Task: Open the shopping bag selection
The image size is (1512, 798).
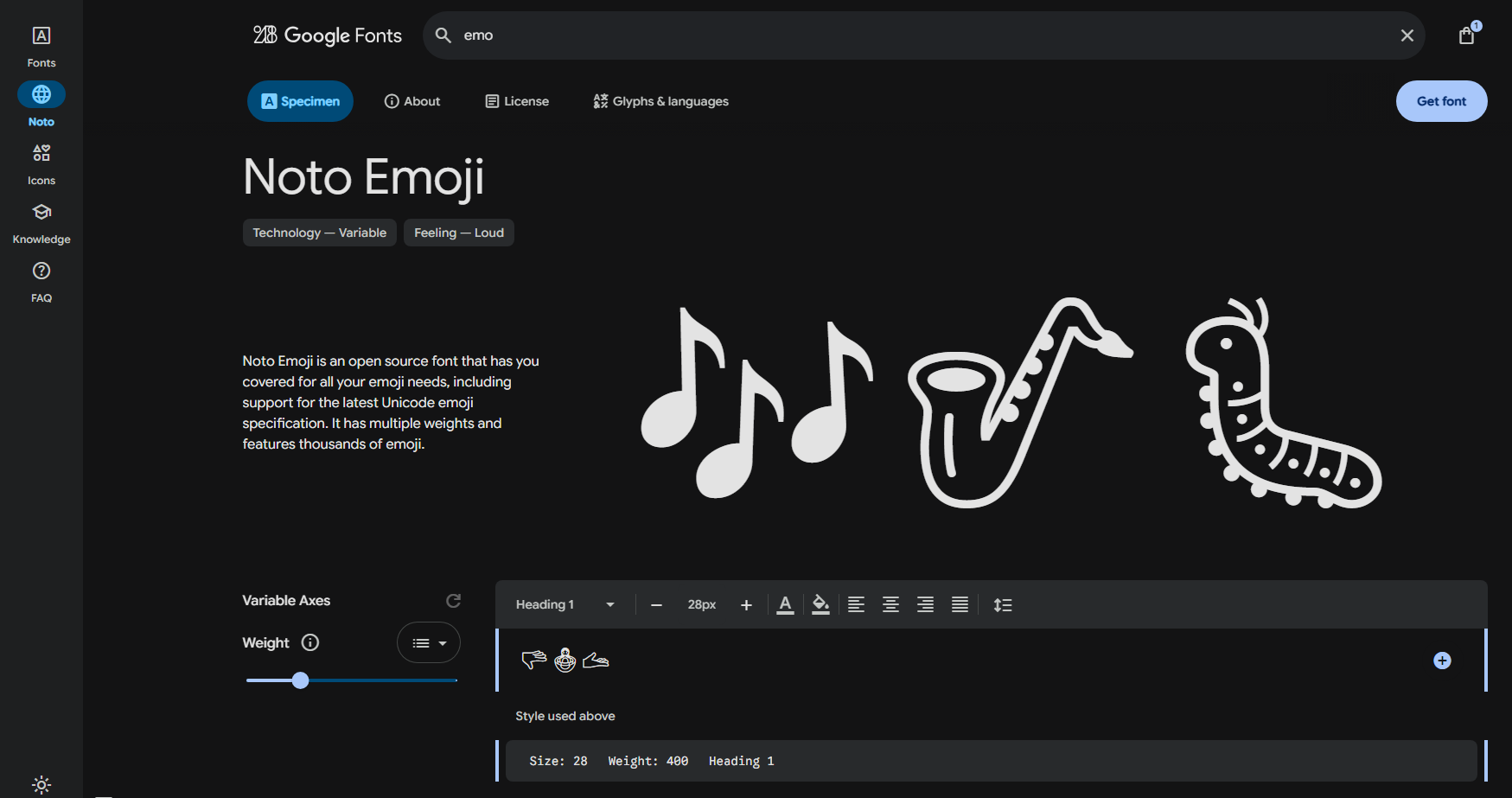Action: click(x=1467, y=35)
